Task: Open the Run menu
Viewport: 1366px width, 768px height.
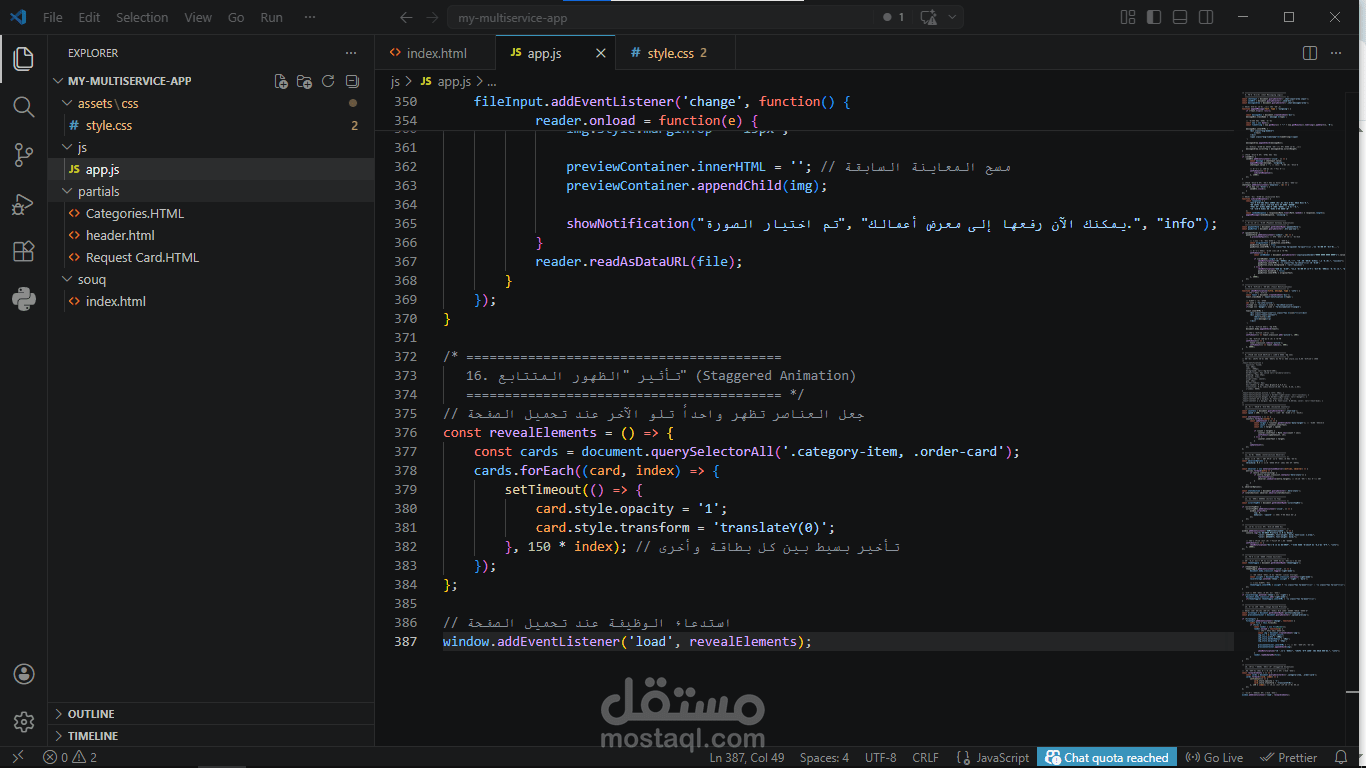Action: tap(271, 17)
